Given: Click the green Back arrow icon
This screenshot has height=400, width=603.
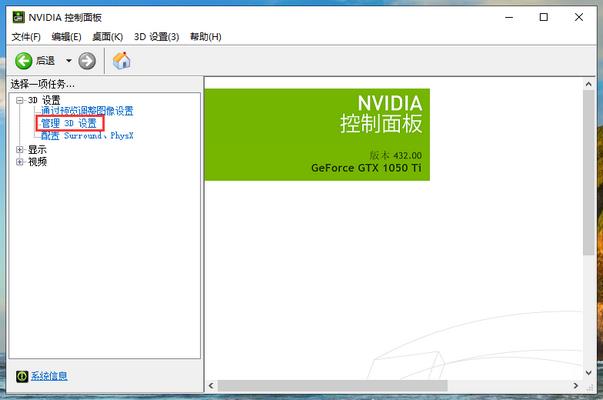Looking at the screenshot, I should (23, 61).
